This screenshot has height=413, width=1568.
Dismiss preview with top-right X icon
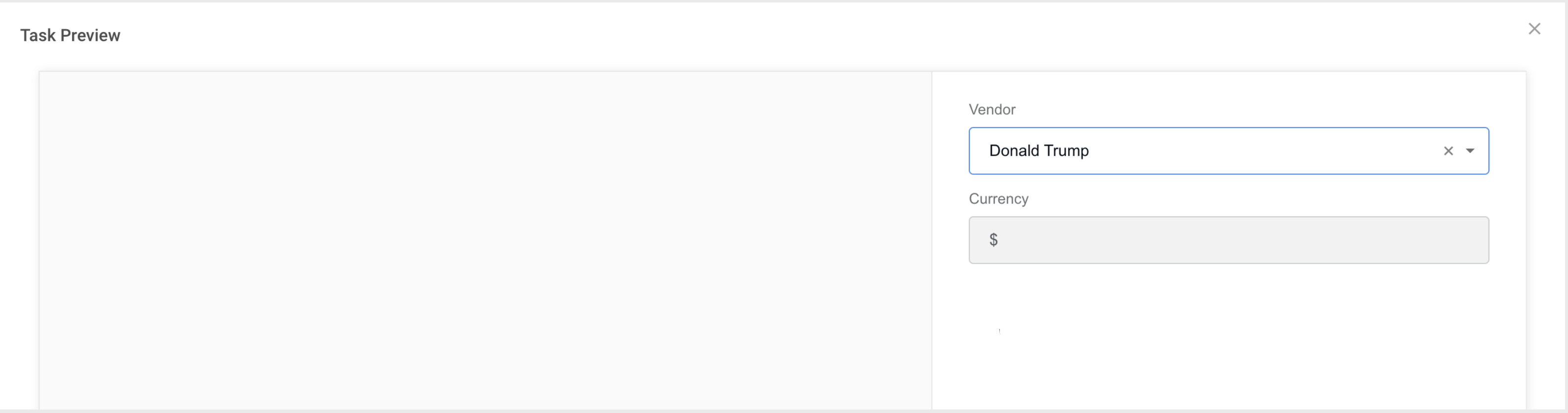(x=1534, y=29)
